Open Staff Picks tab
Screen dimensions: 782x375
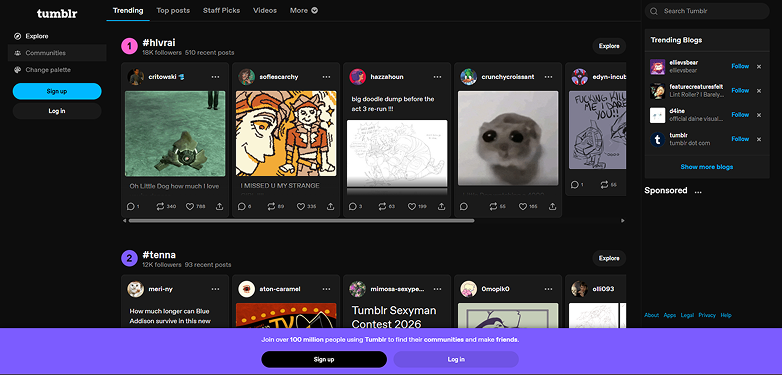(221, 10)
